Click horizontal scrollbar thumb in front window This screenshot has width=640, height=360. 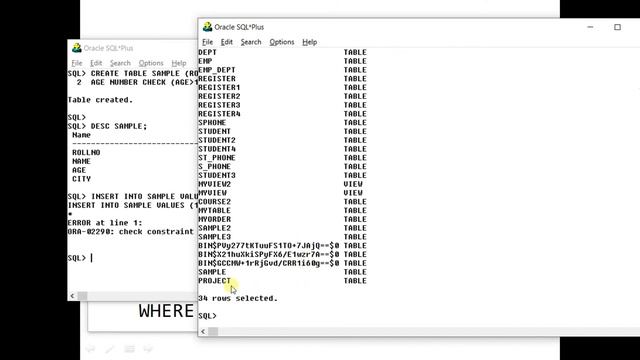[213, 331]
